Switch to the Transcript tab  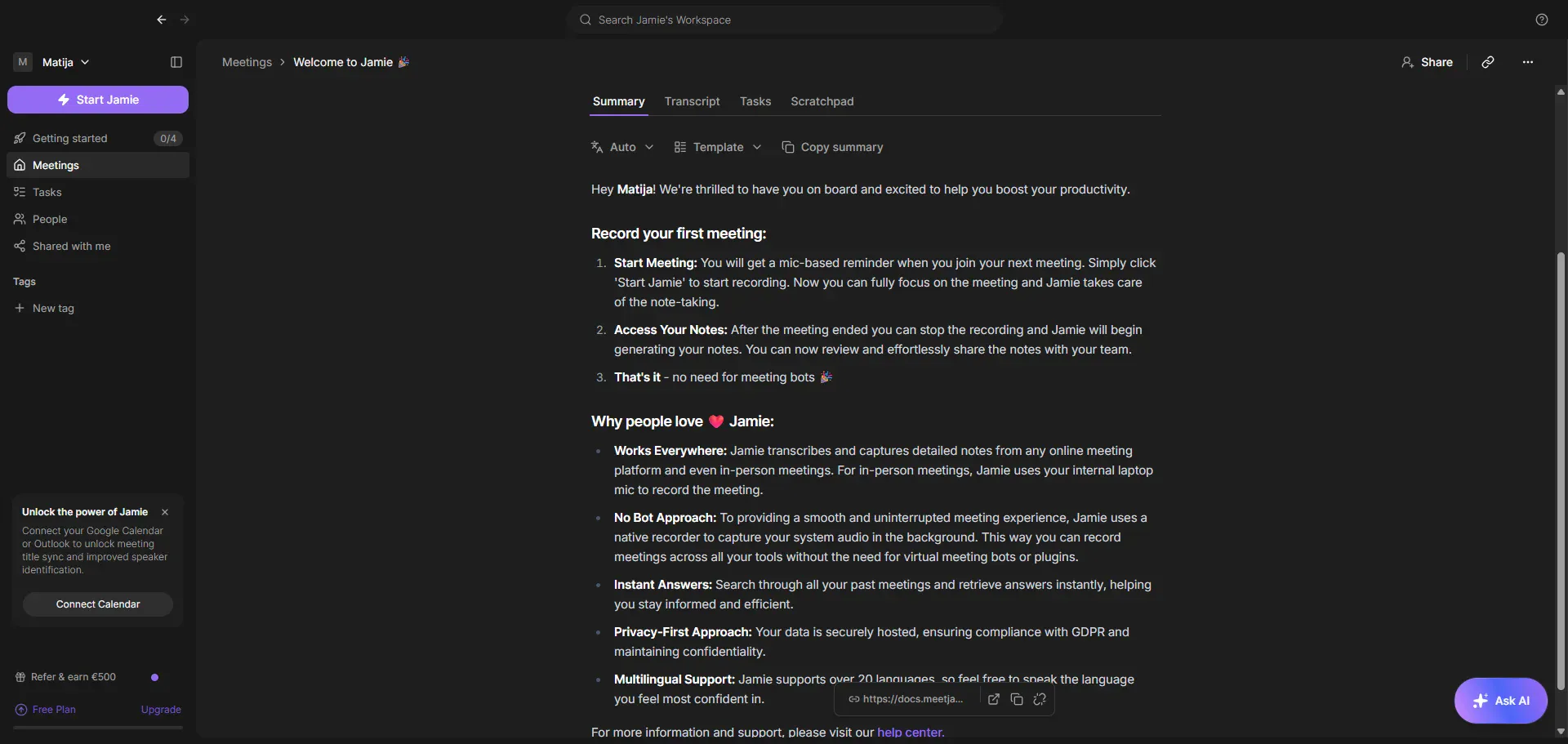click(x=692, y=101)
